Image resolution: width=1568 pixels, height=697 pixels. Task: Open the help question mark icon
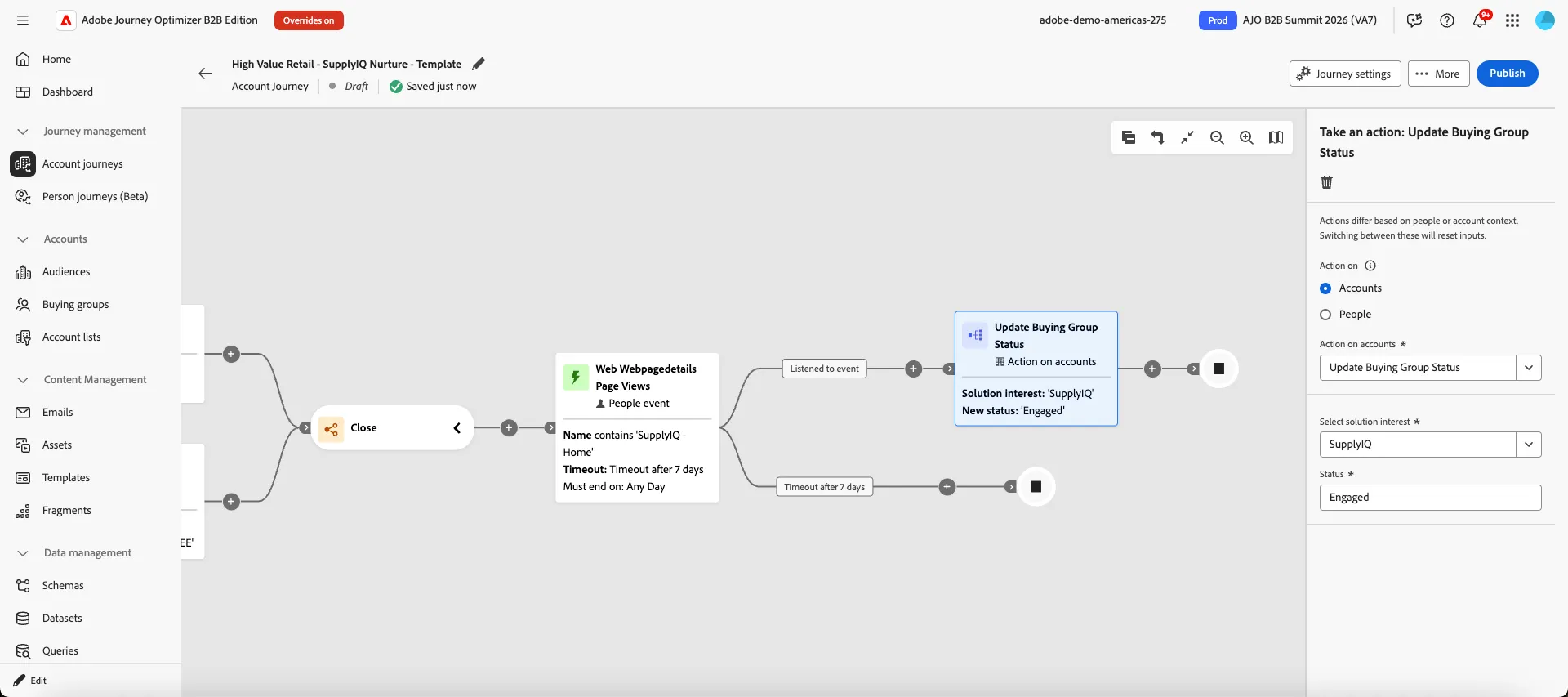[x=1447, y=20]
